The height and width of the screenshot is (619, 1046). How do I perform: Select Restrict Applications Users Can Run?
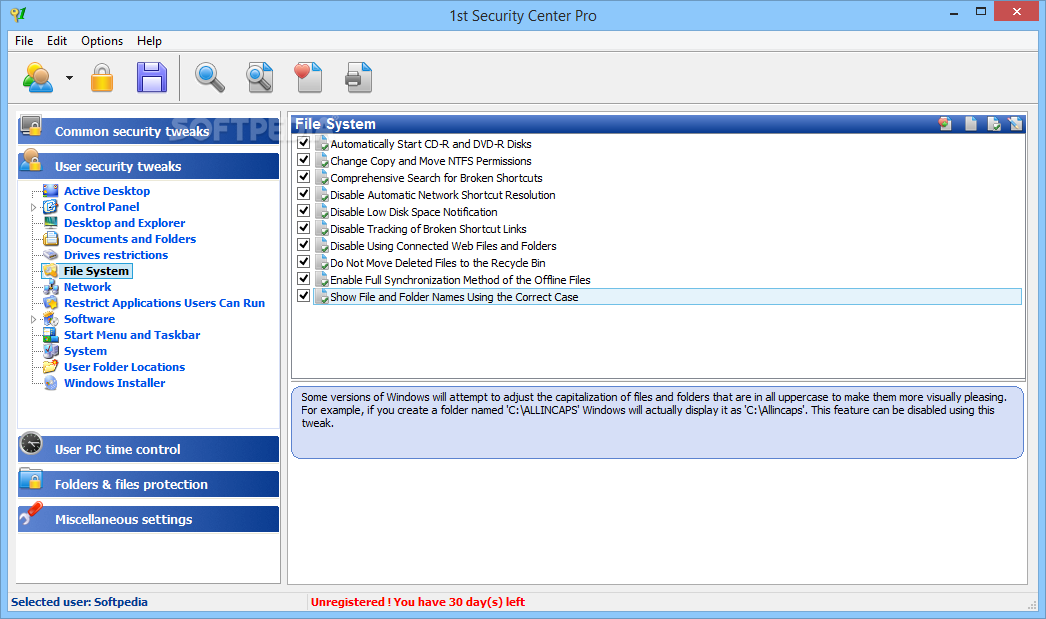tap(164, 303)
